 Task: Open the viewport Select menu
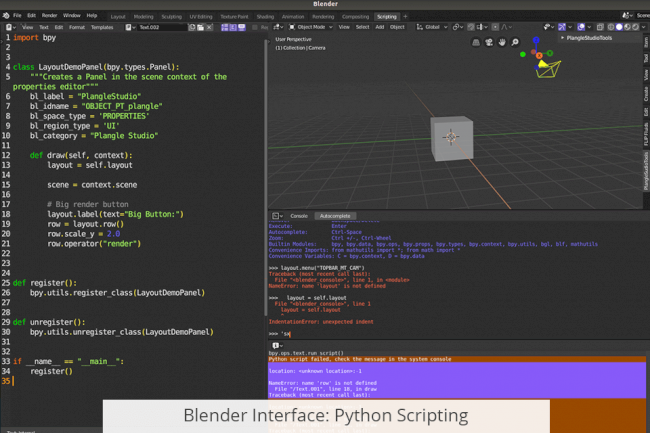pos(362,27)
